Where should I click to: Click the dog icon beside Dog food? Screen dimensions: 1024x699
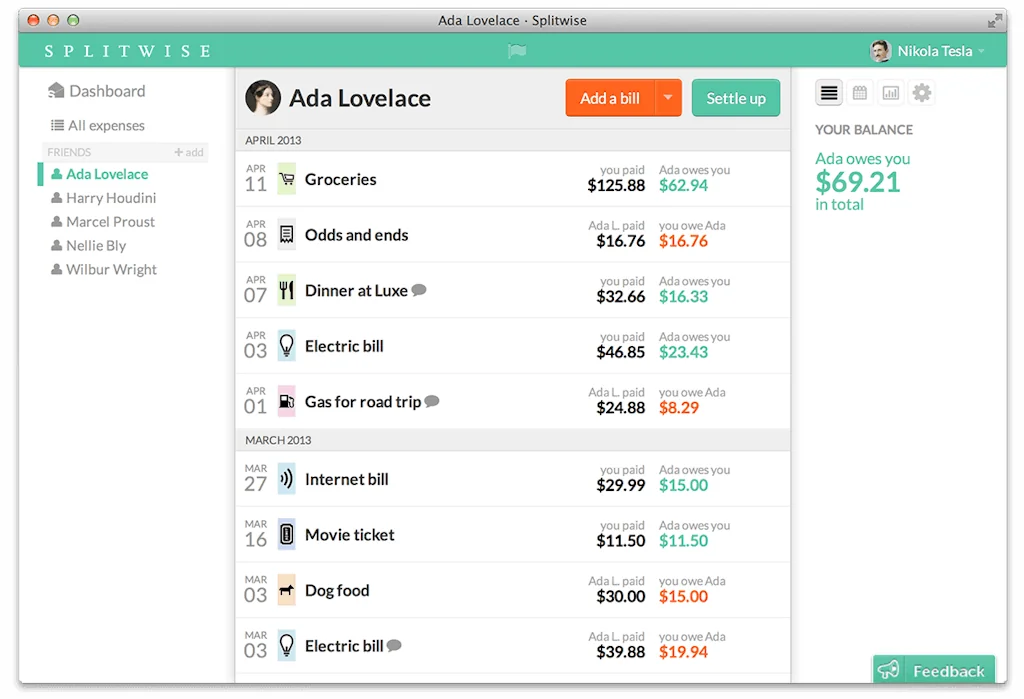[286, 591]
